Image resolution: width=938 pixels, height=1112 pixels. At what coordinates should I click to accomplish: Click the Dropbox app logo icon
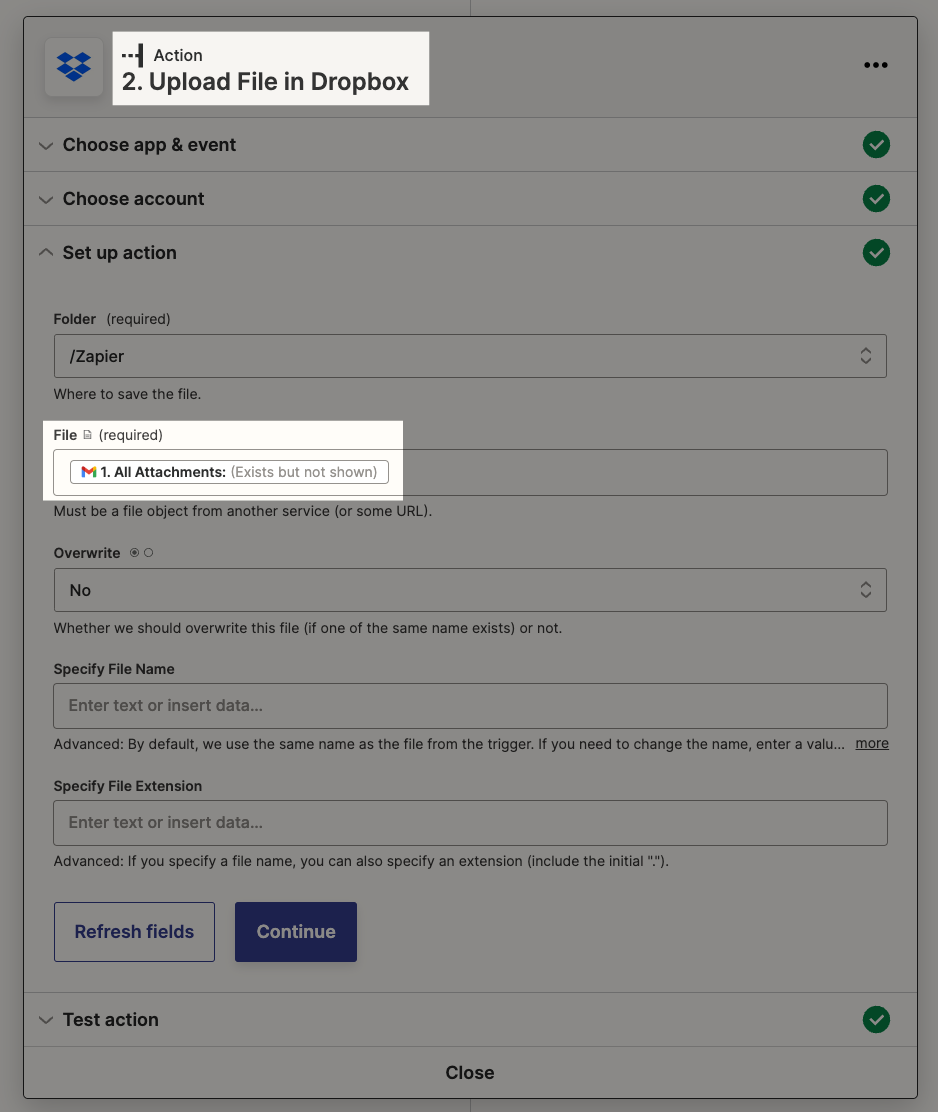(x=74, y=67)
